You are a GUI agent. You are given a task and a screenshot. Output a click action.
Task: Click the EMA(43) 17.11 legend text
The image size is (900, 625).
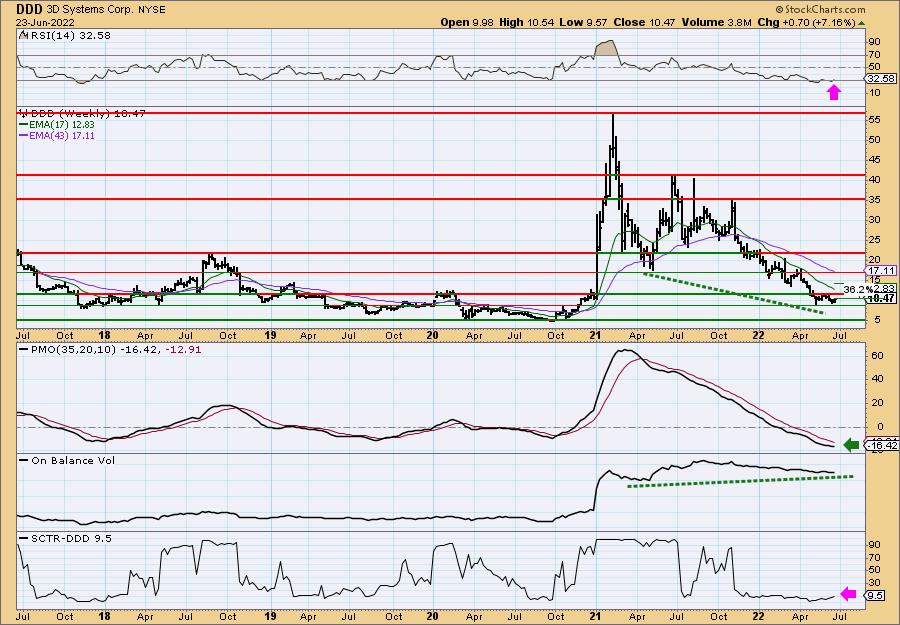(x=62, y=136)
